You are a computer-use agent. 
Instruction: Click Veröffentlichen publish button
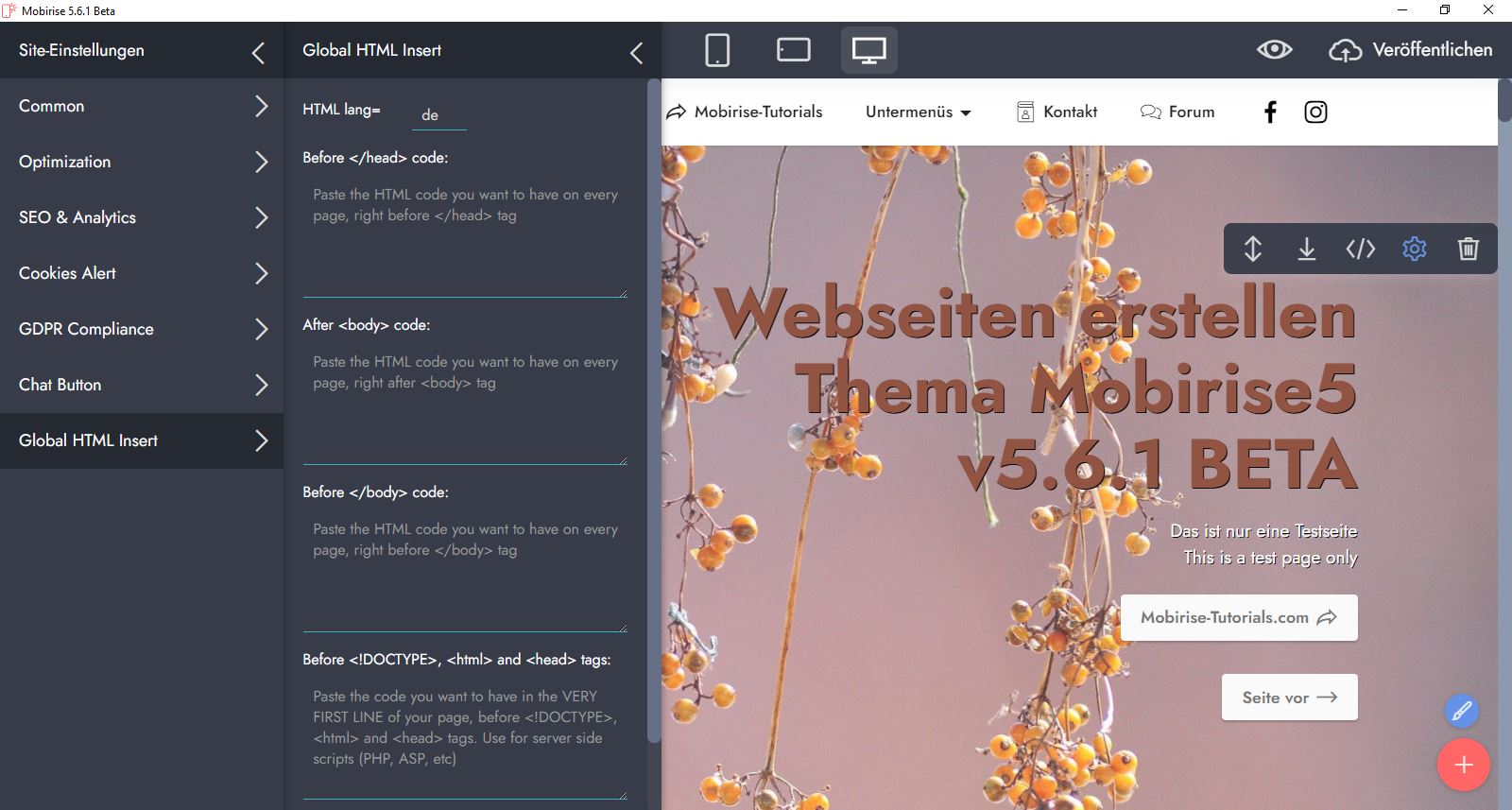pyautogui.click(x=1411, y=50)
